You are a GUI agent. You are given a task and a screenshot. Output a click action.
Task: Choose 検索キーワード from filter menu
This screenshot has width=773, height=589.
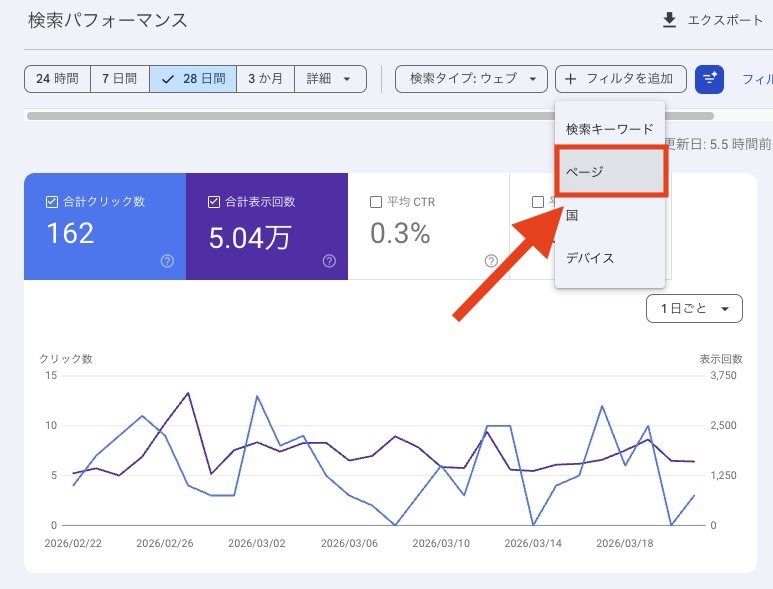(610, 129)
